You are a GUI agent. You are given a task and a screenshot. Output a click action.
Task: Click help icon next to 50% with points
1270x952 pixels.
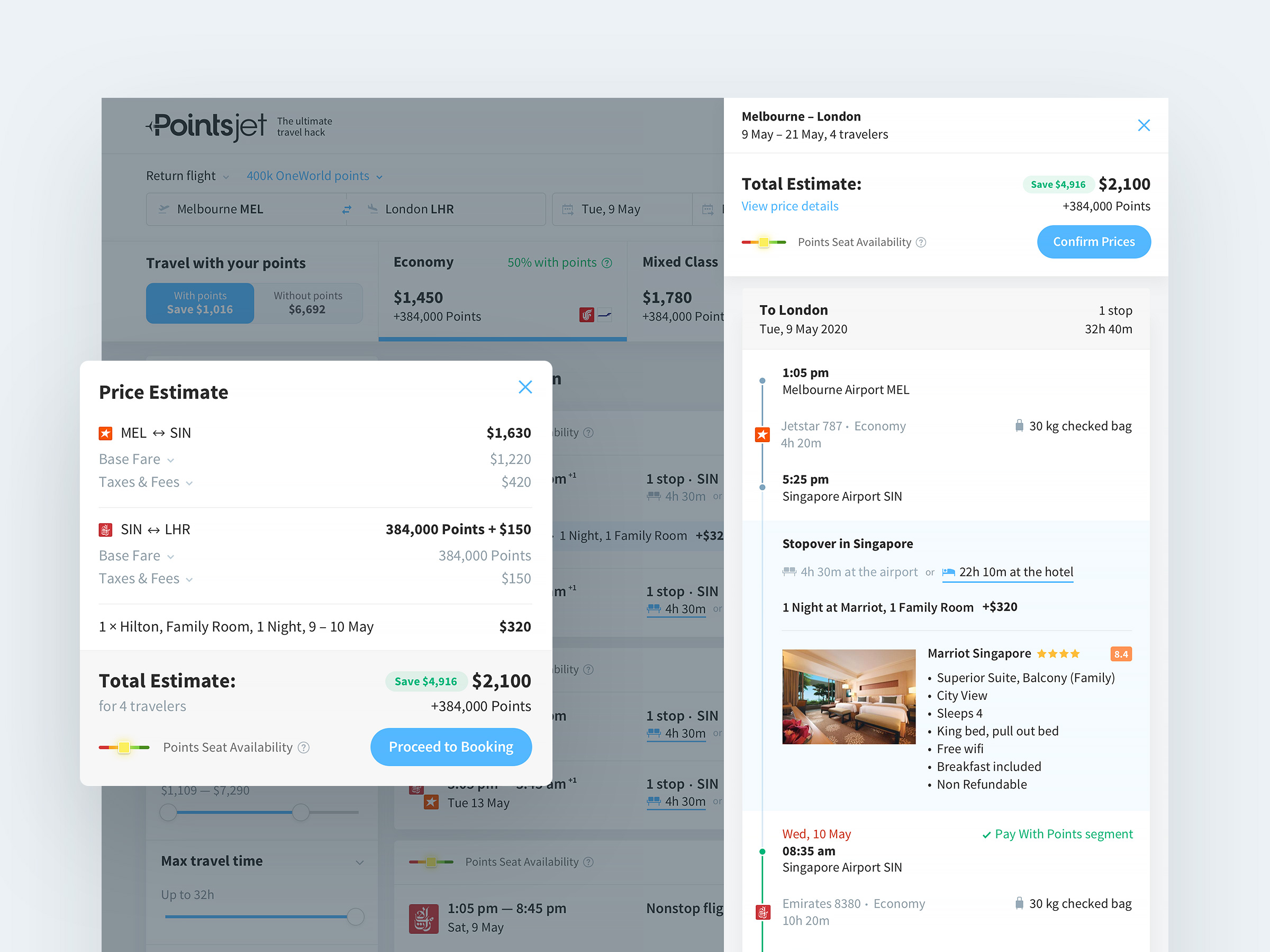point(607,263)
